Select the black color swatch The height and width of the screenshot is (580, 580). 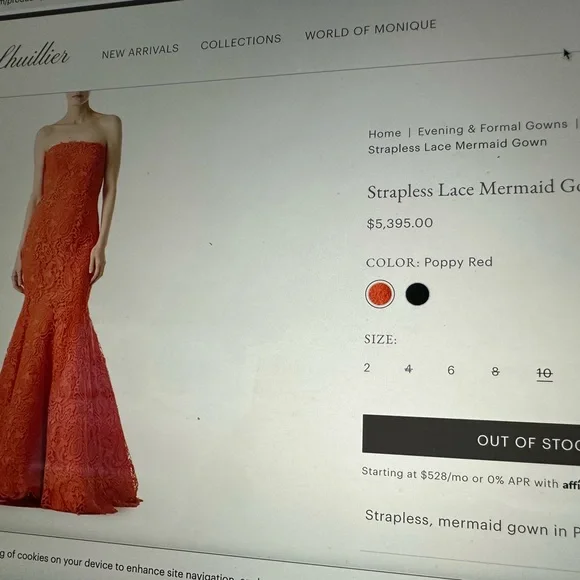point(417,294)
